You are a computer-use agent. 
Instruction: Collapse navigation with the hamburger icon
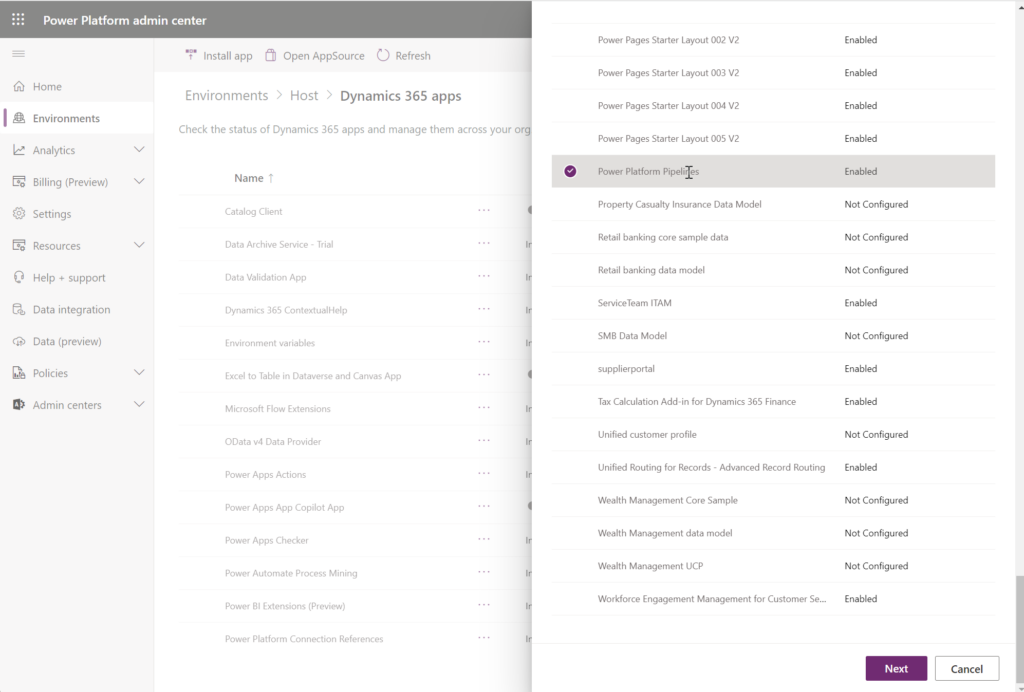(x=18, y=54)
